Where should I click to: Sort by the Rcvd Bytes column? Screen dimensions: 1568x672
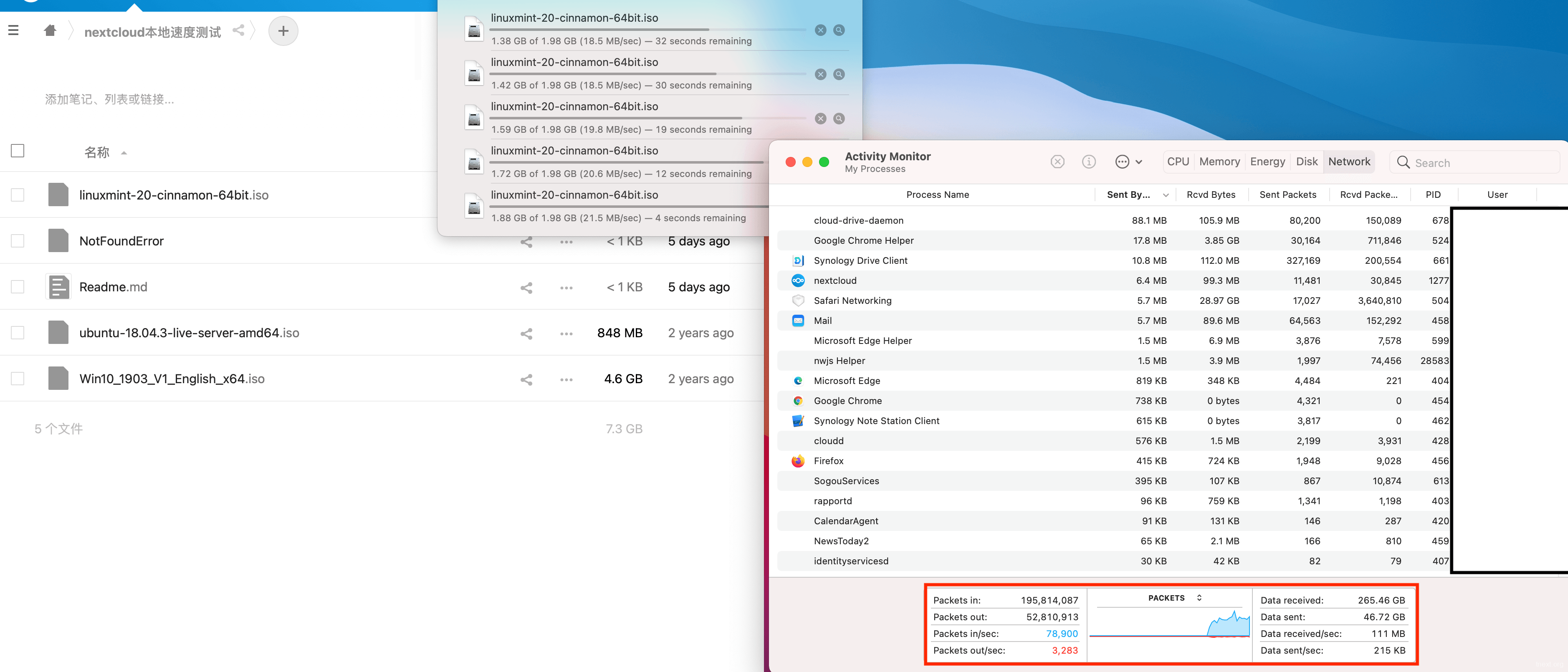(1211, 195)
